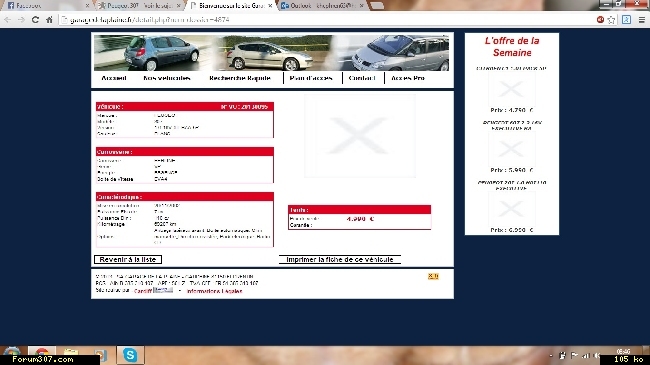The height and width of the screenshot is (365, 650).
Task: Click the browser back arrow
Action: 7,19
